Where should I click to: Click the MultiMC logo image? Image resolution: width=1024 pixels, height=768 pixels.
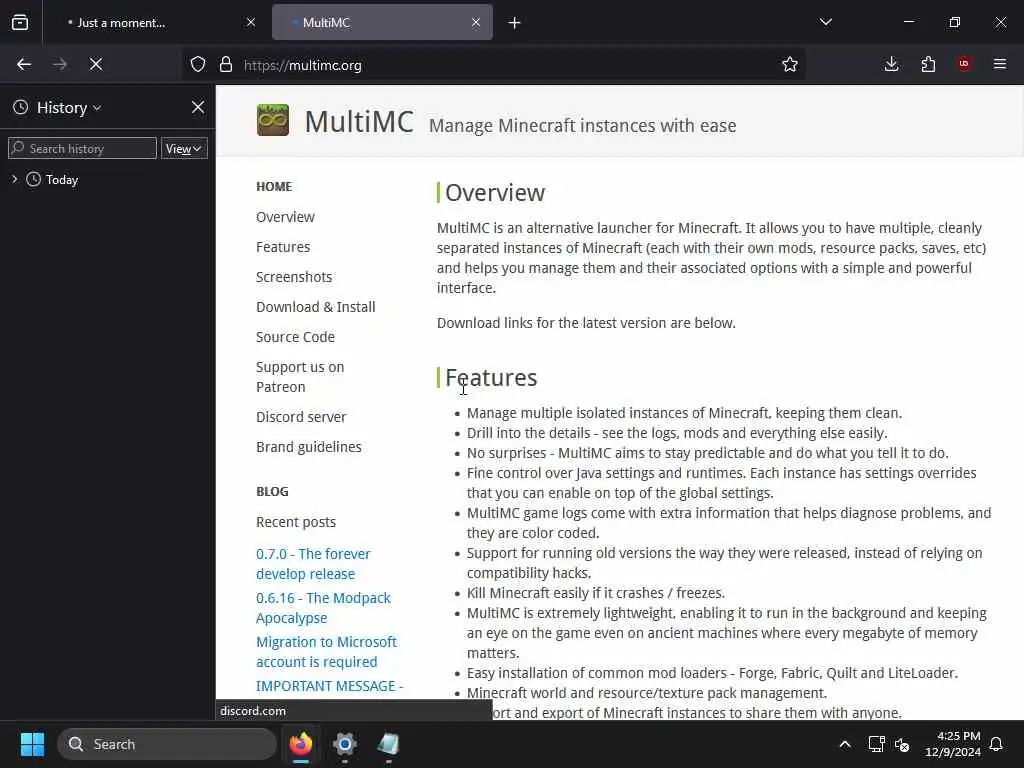273,120
